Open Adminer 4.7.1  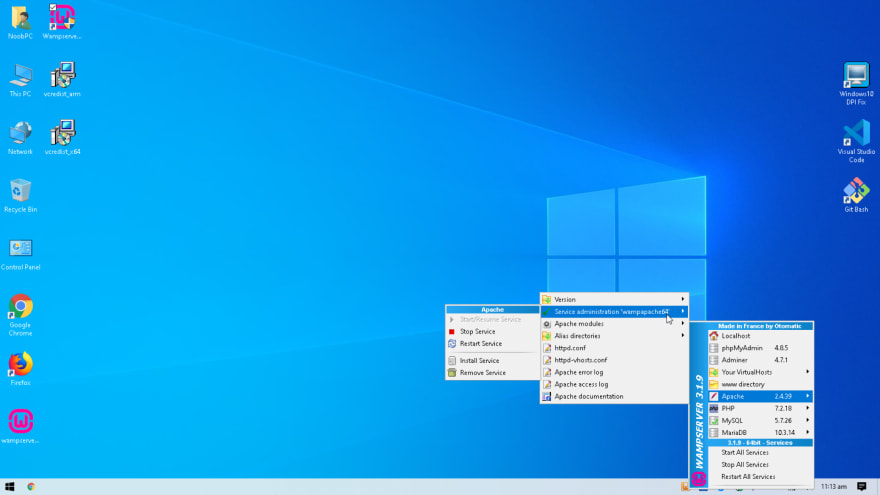(x=760, y=360)
